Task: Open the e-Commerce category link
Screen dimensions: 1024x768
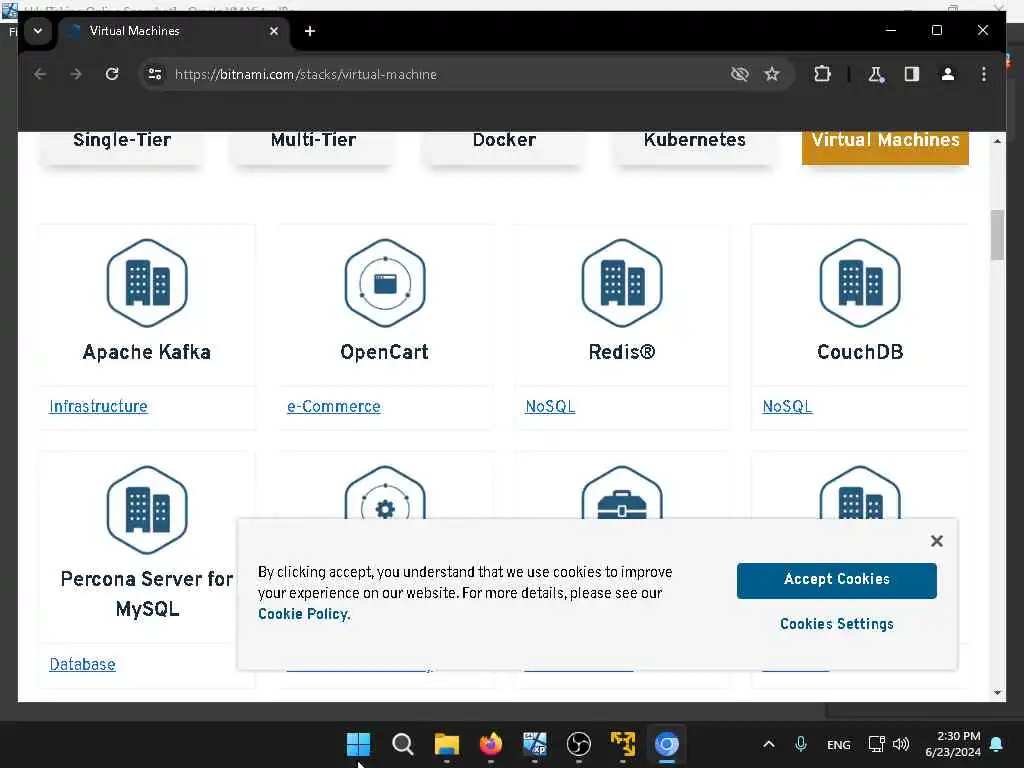Action: click(x=334, y=407)
